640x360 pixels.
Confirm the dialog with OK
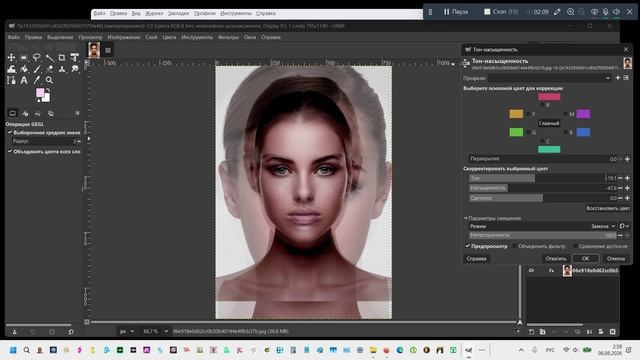(x=585, y=258)
